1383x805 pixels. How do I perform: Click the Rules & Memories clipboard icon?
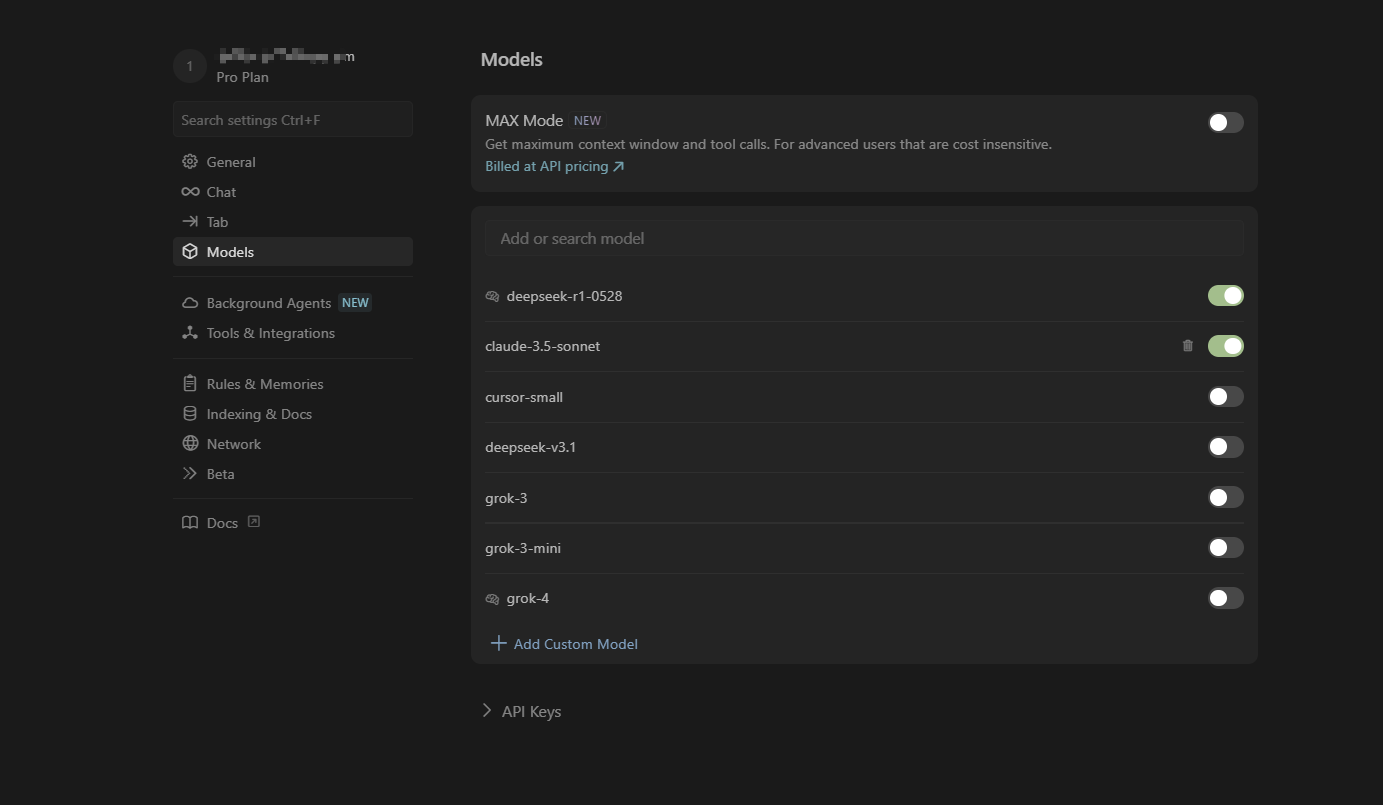pos(190,384)
